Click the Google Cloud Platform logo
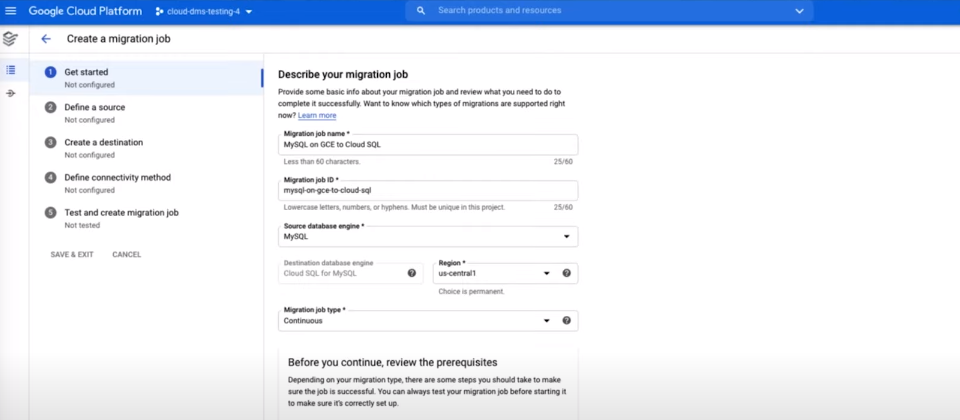The height and width of the screenshot is (420, 960). tap(85, 11)
